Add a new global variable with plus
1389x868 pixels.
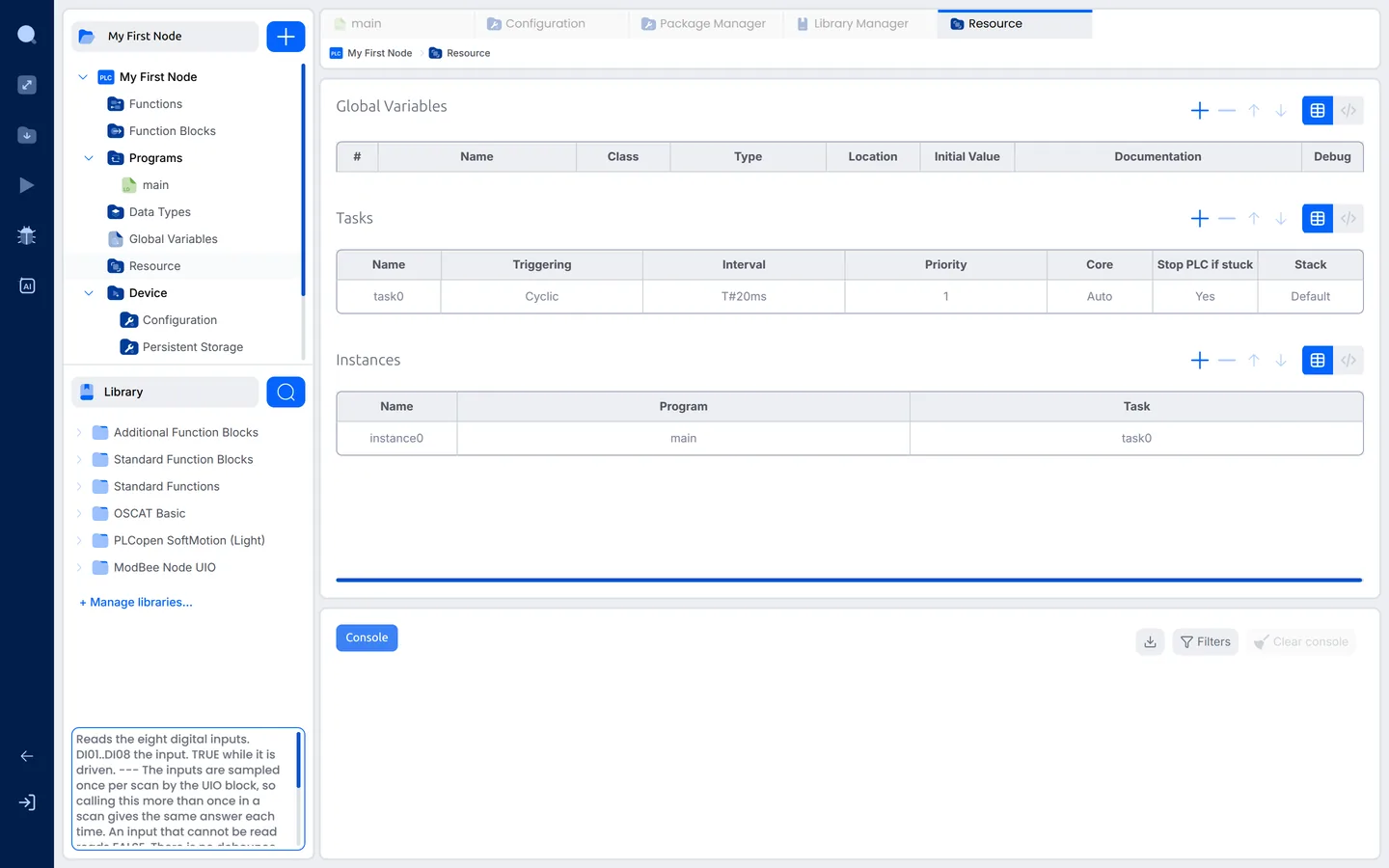[1200, 111]
